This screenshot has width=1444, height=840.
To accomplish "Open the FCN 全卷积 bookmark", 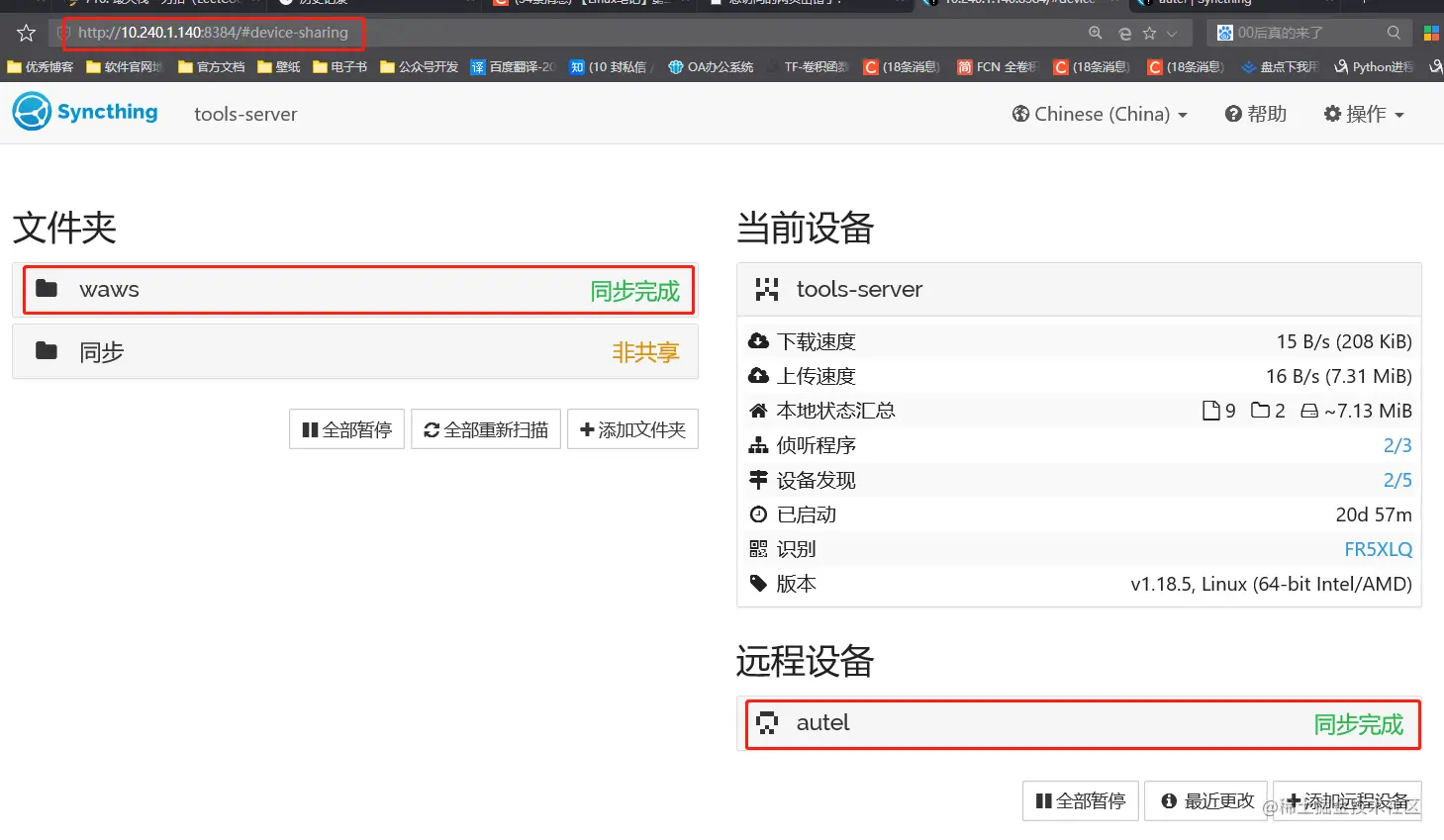I will click(998, 67).
